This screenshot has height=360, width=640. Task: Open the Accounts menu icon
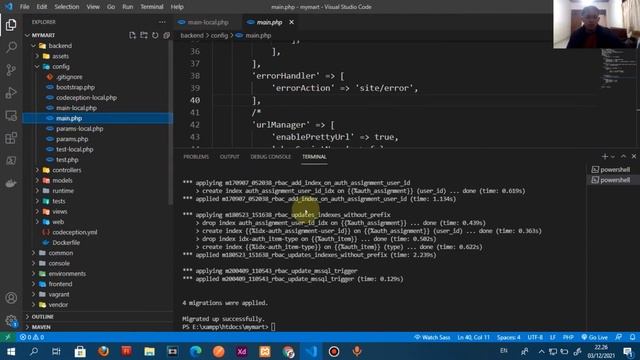(11, 298)
